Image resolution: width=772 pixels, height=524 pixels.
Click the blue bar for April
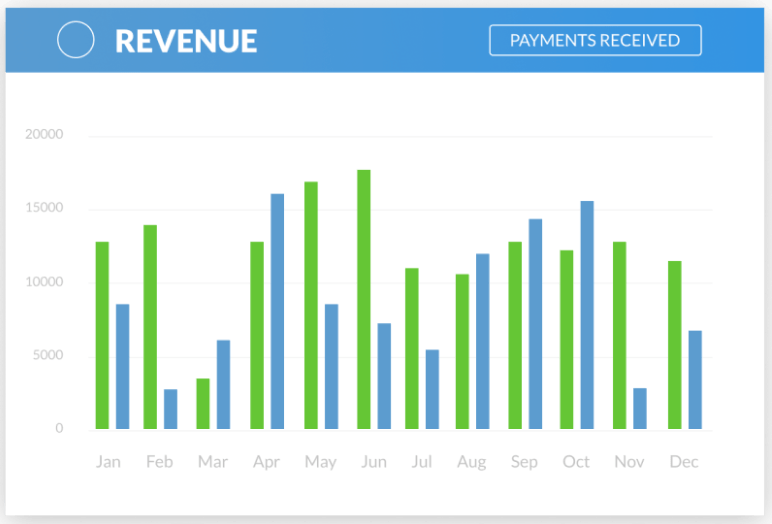coord(277,311)
